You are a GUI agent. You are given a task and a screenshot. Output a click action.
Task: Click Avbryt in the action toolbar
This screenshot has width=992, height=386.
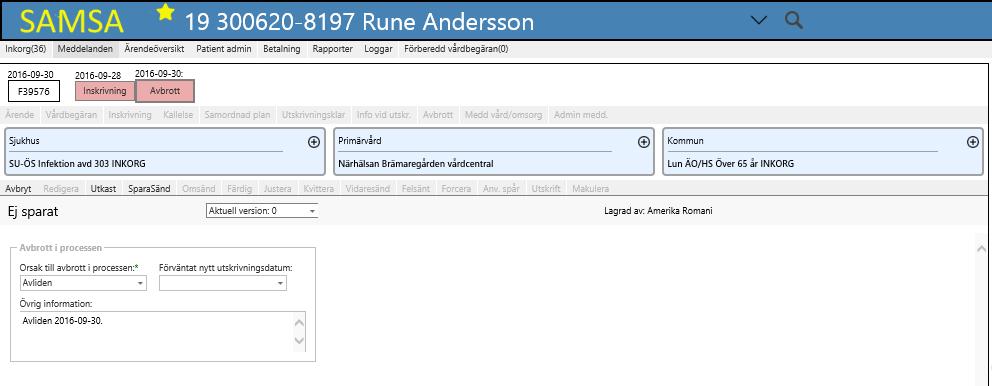[x=18, y=189]
